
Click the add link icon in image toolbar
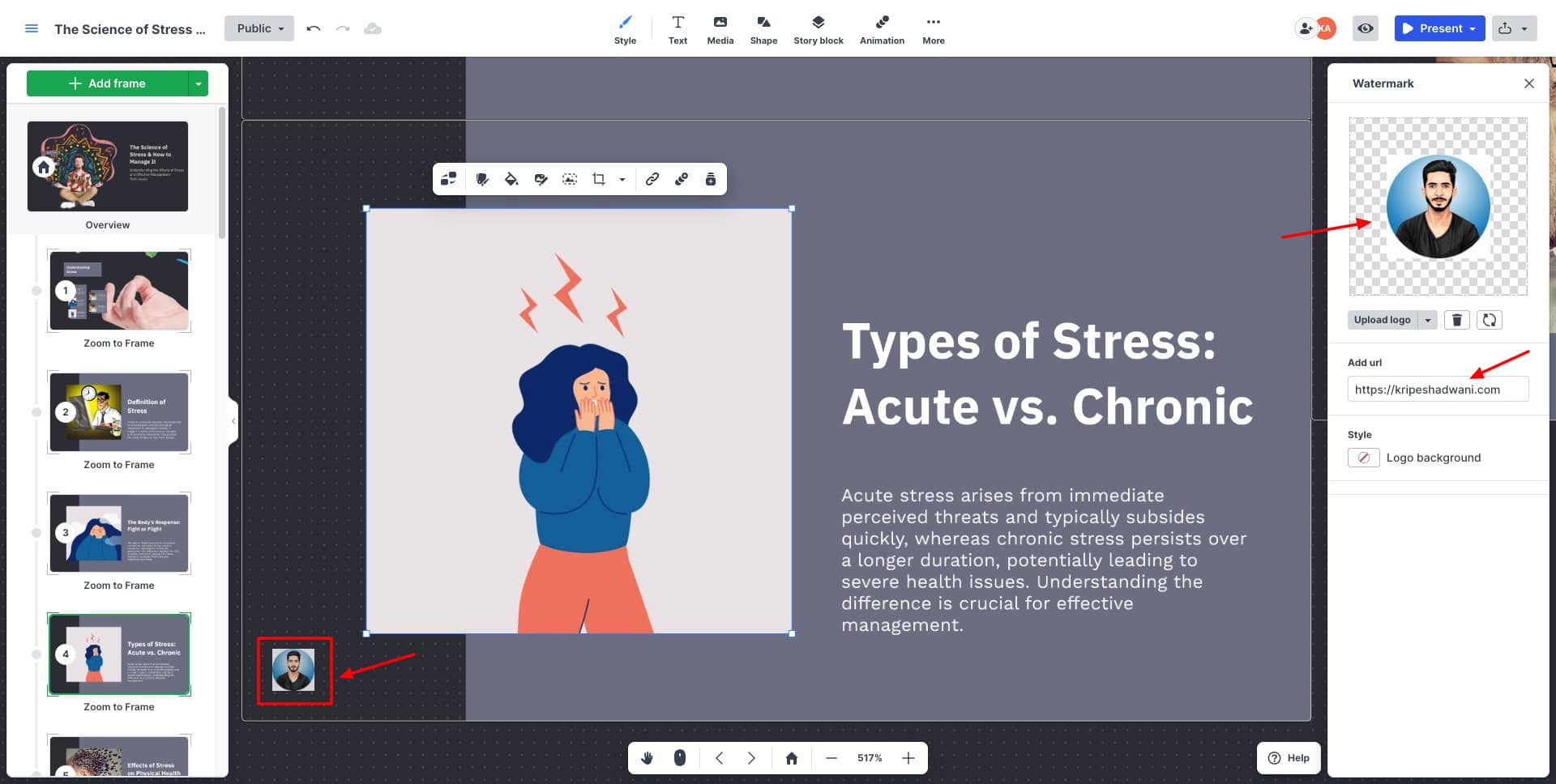coord(652,179)
